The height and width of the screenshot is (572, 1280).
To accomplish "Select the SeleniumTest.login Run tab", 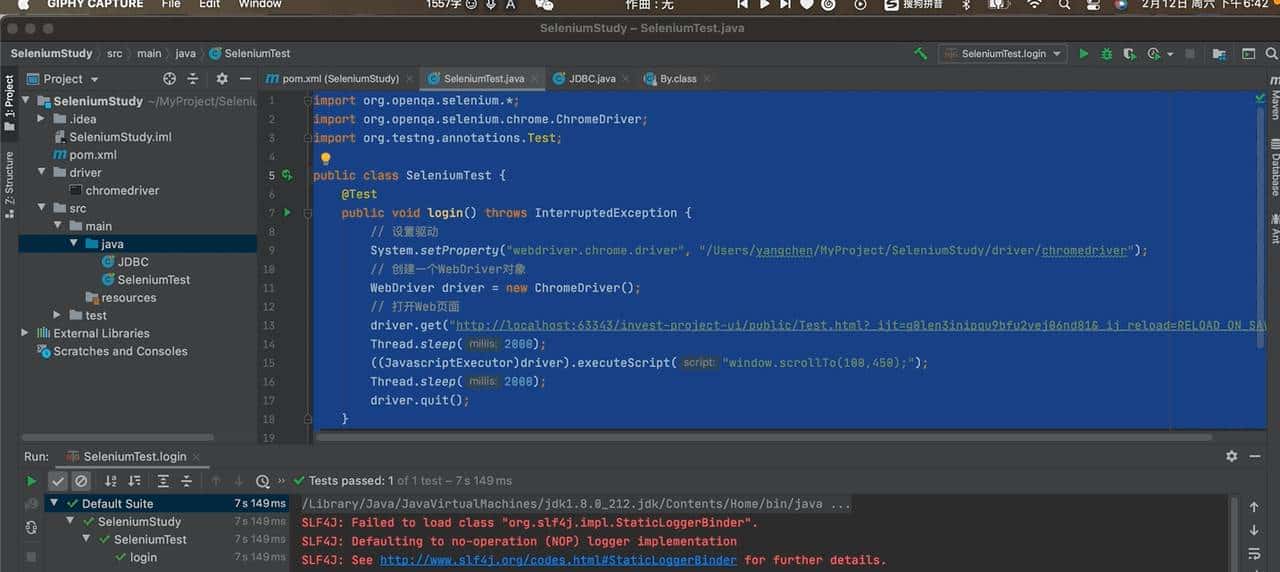I will 133,456.
